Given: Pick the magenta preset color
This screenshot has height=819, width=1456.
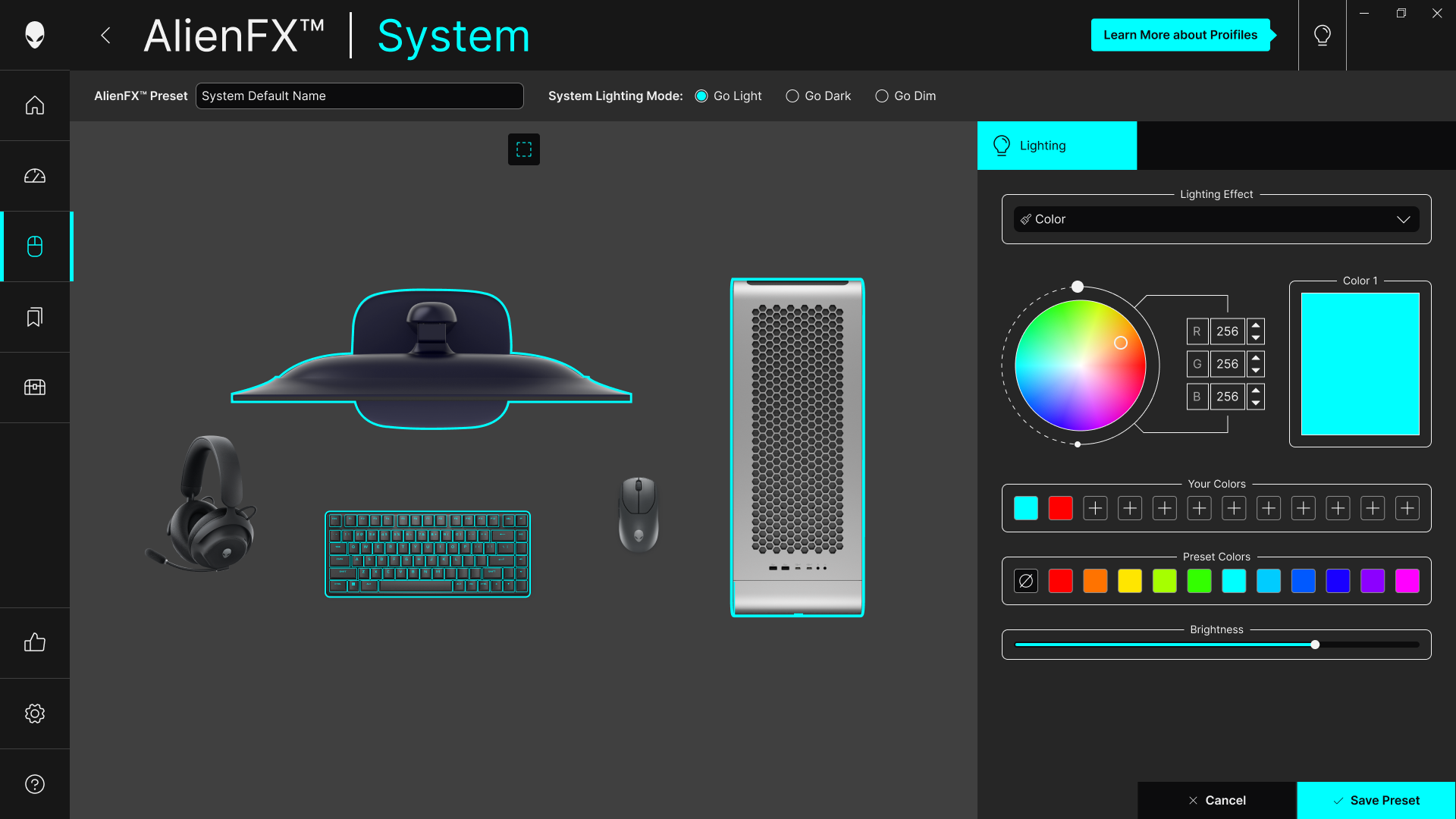Looking at the screenshot, I should [x=1407, y=581].
